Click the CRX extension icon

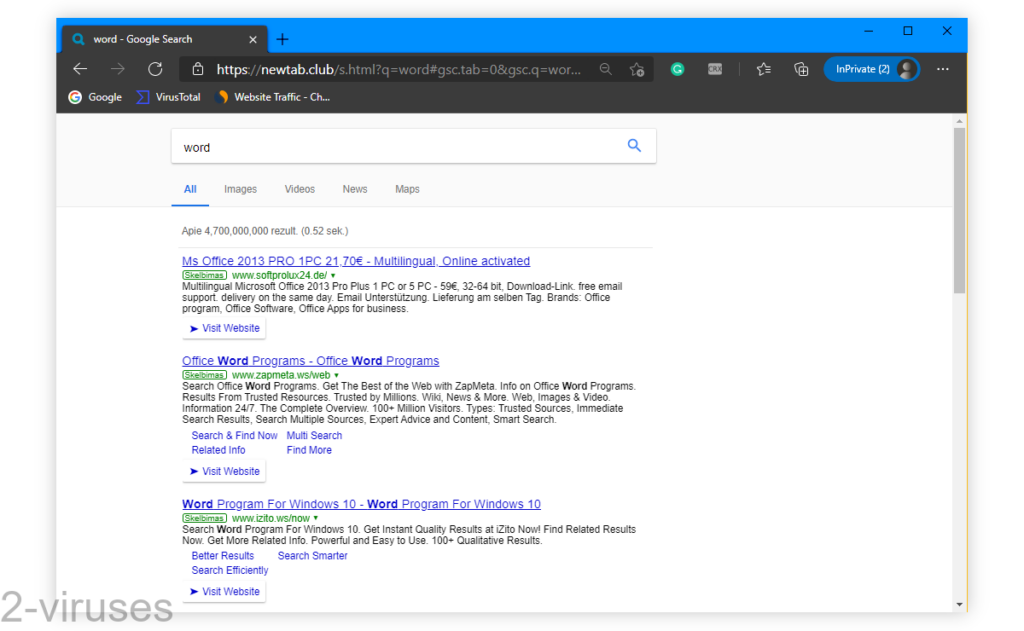(714, 69)
